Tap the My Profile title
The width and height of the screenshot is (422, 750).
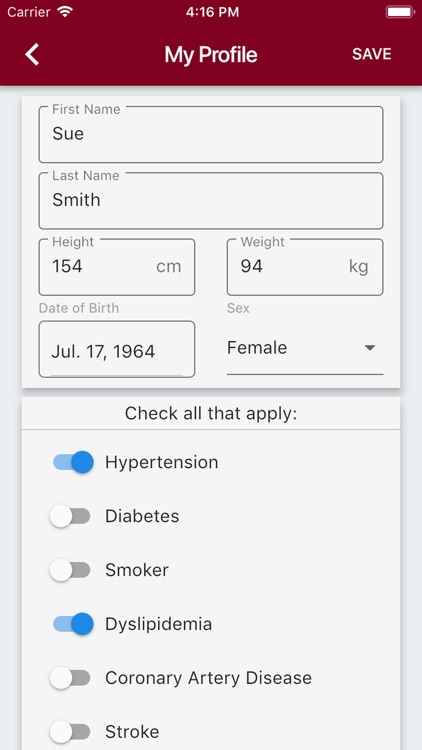(211, 55)
